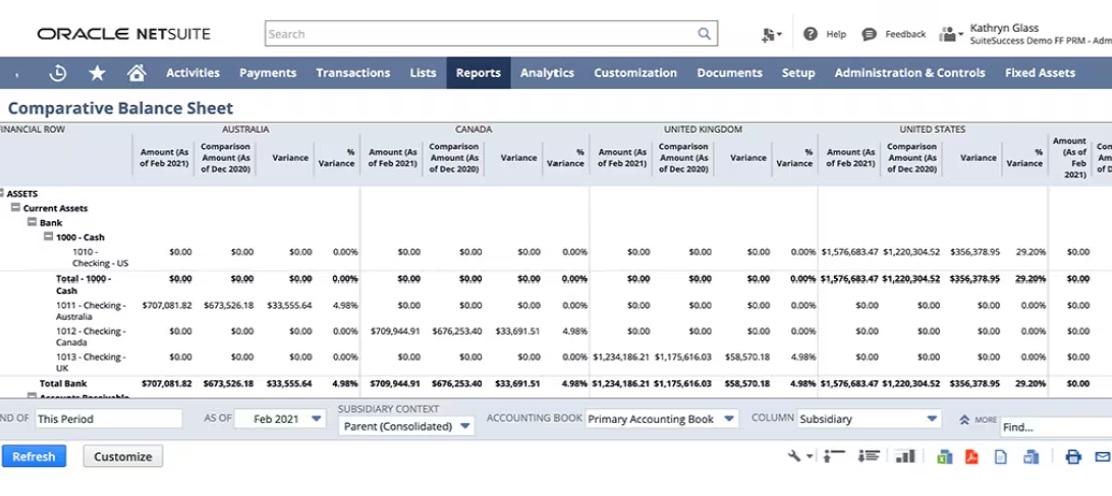Viewport: 1112px width, 496px height.
Task: Collapse the Current Assets row
Action: point(16,208)
